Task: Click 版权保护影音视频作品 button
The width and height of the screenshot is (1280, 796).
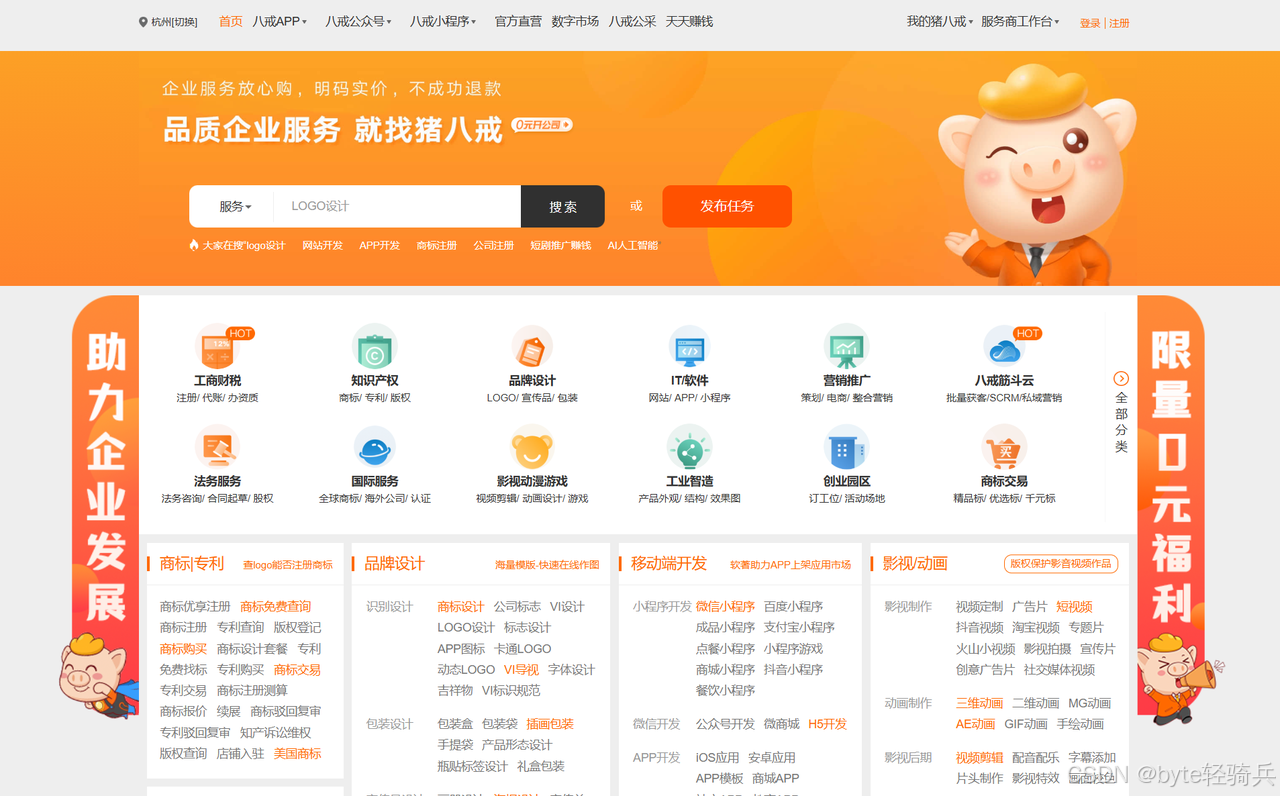Action: coord(1061,564)
